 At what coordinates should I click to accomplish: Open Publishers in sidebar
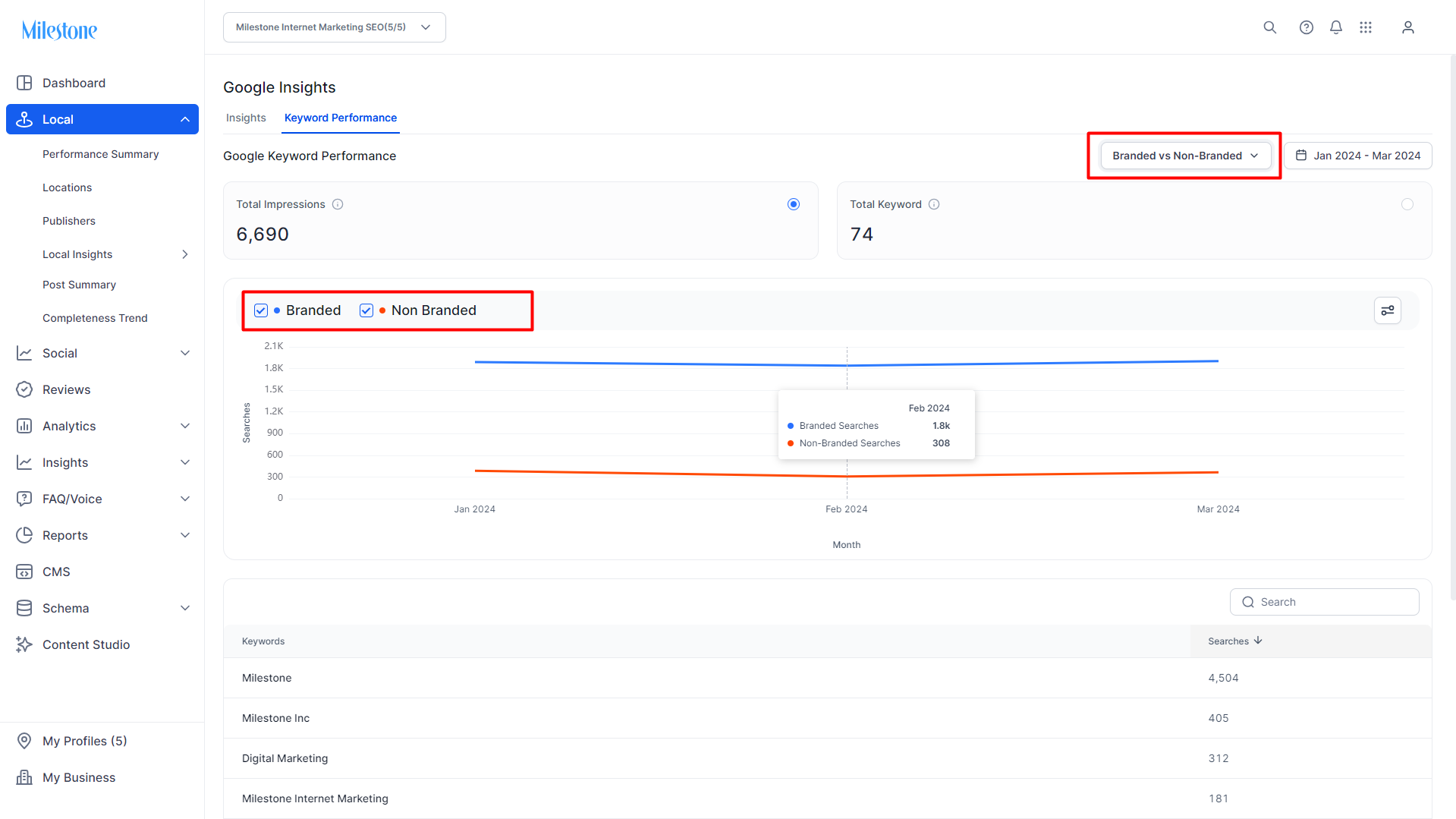tap(69, 221)
